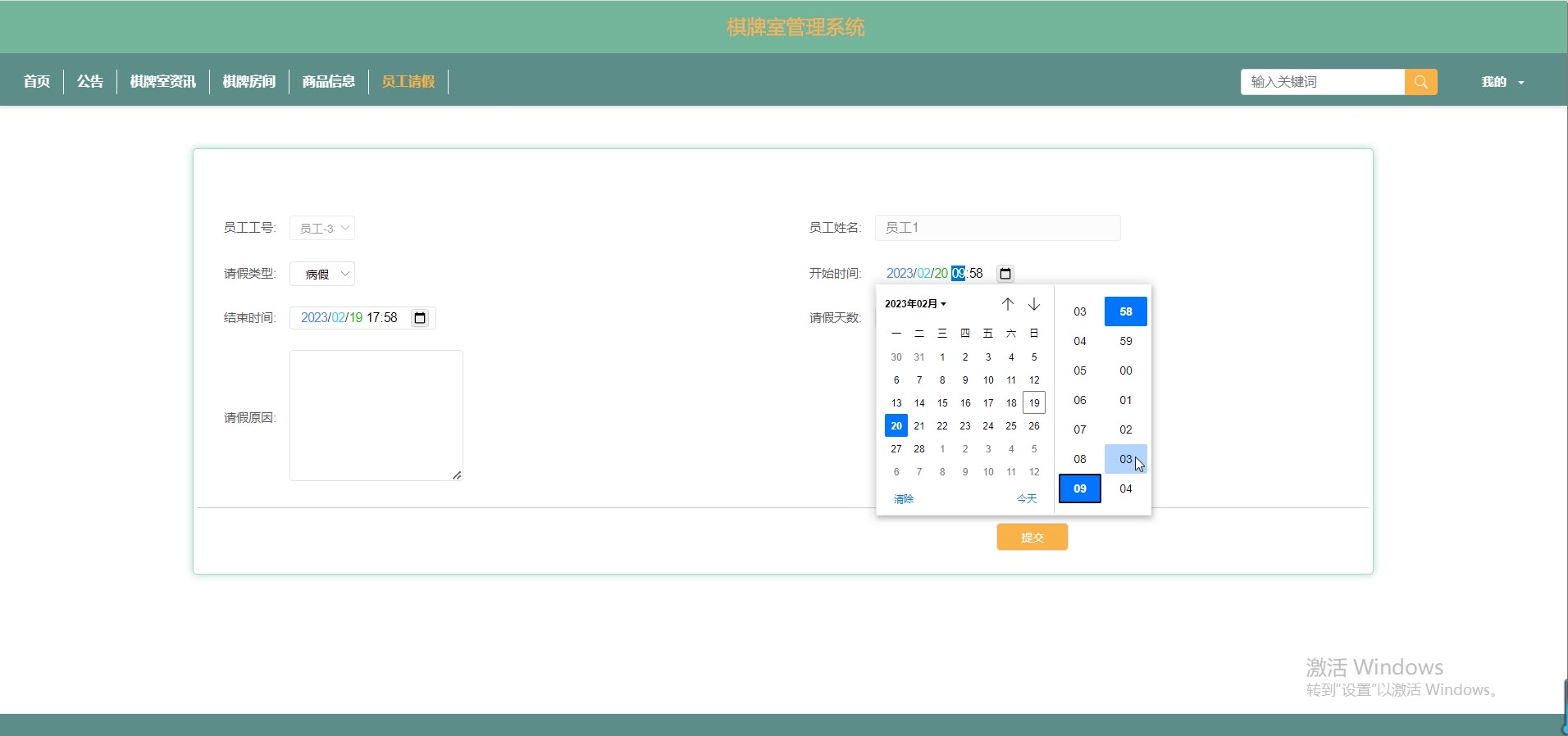Choose highlighted minute 03 in the minute column
Screen dimensions: 1568x736
(x=1126, y=459)
